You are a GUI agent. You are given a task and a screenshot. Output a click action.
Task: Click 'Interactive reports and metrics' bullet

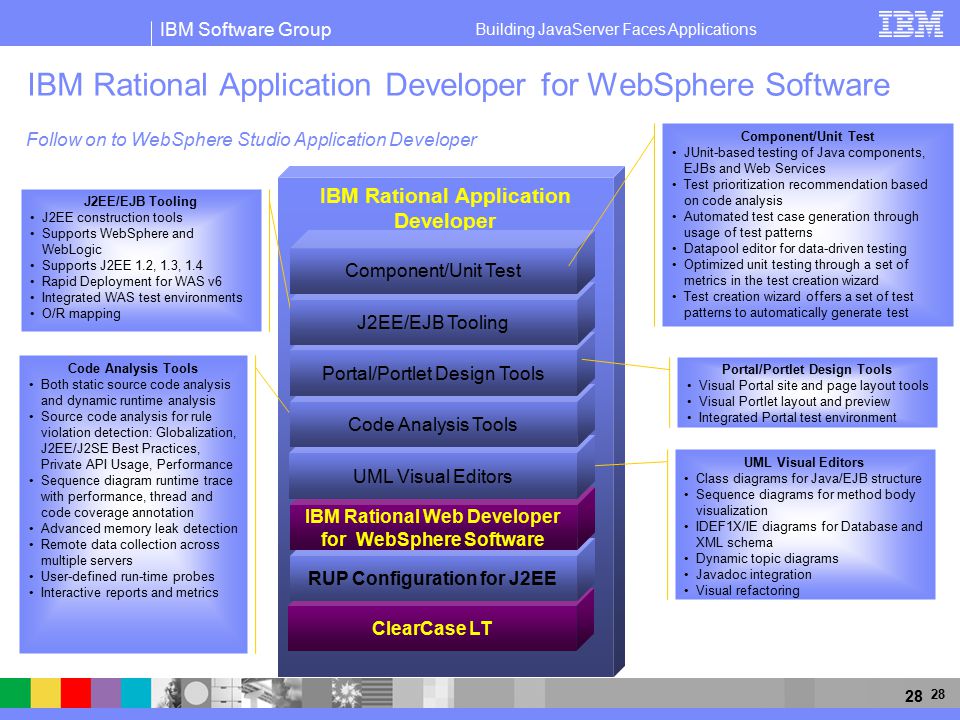129,593
